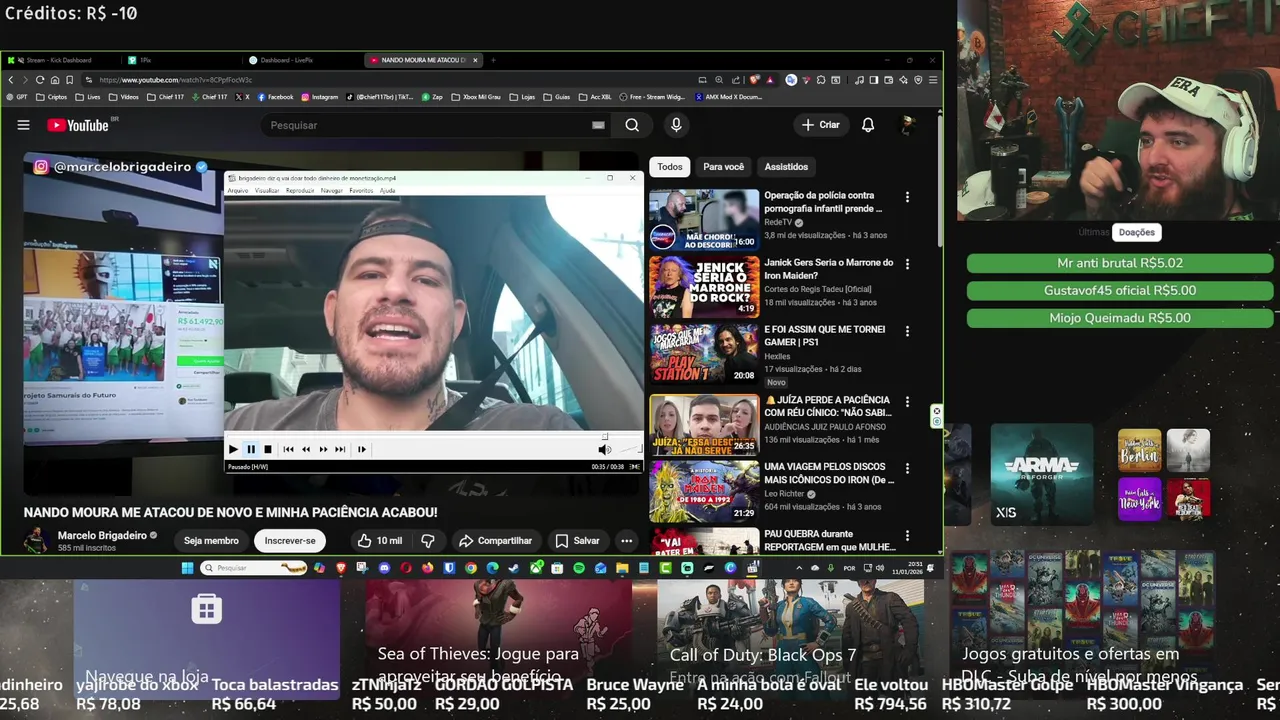Screen dimensions: 1280x720
Task: Click the Inscrever-se subscribe button
Action: pyautogui.click(x=290, y=541)
